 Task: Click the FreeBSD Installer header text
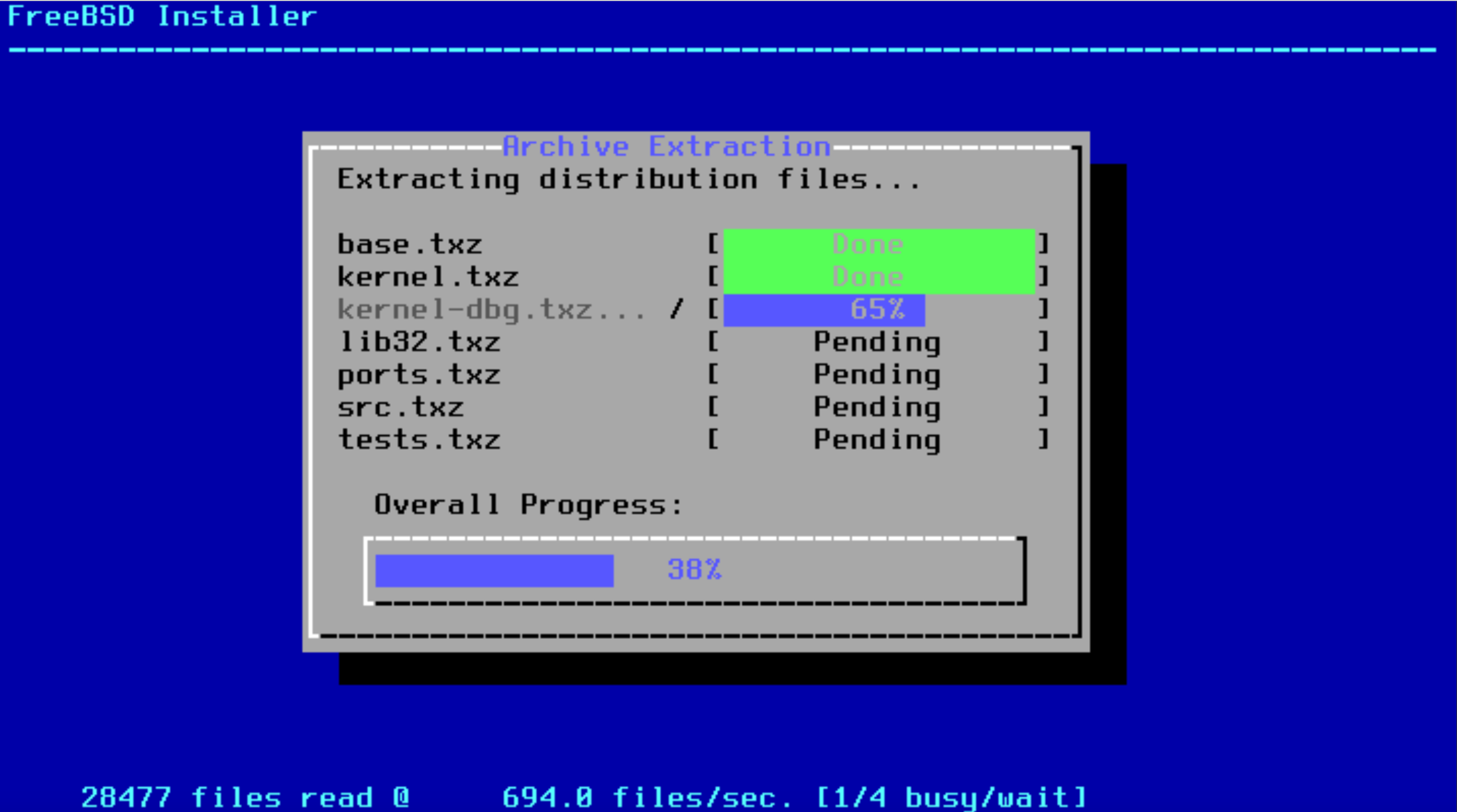pos(162,16)
